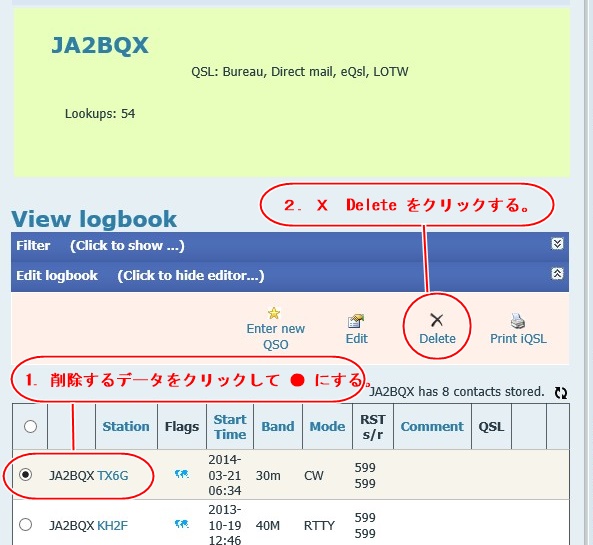This screenshot has width=593, height=545.
Task: Sort the table by Start Time column
Action: point(230,427)
